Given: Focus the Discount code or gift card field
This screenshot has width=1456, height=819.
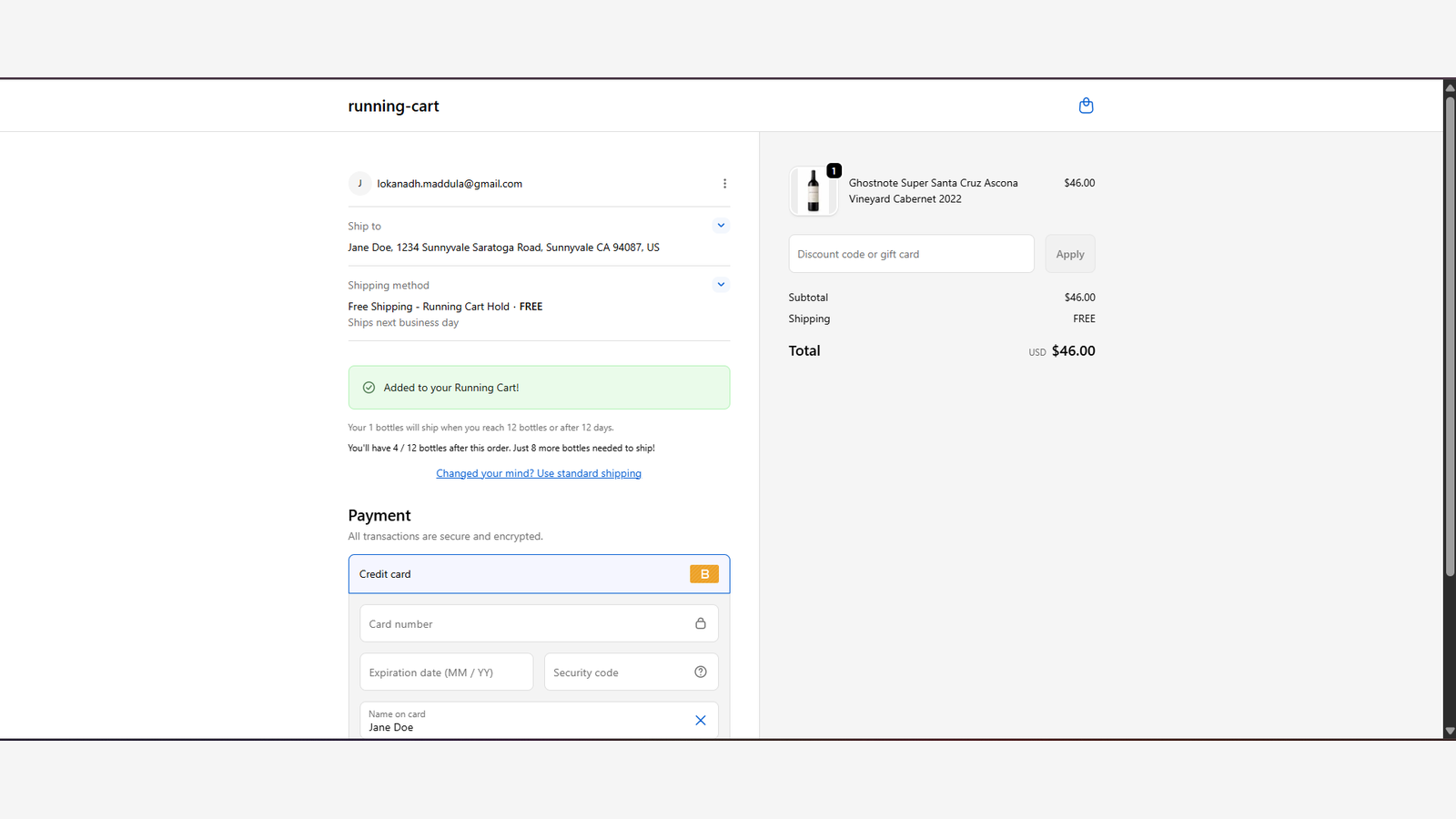Looking at the screenshot, I should pyautogui.click(x=910, y=254).
